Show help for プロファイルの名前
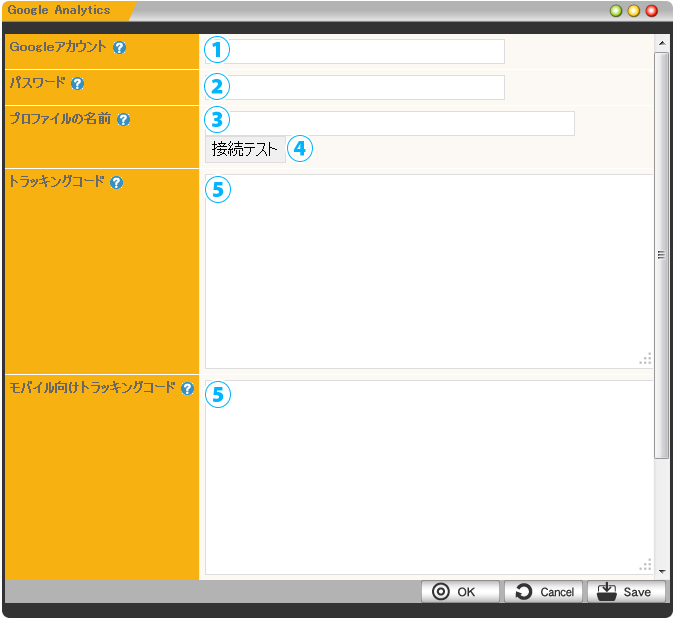675x618 pixels. pyautogui.click(x=124, y=119)
